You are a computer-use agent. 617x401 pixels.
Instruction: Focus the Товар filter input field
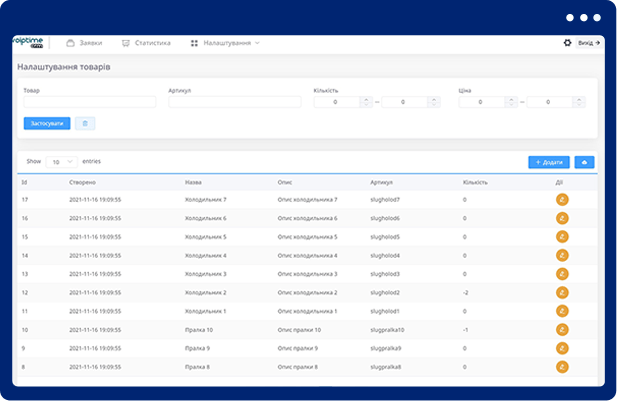click(90, 102)
